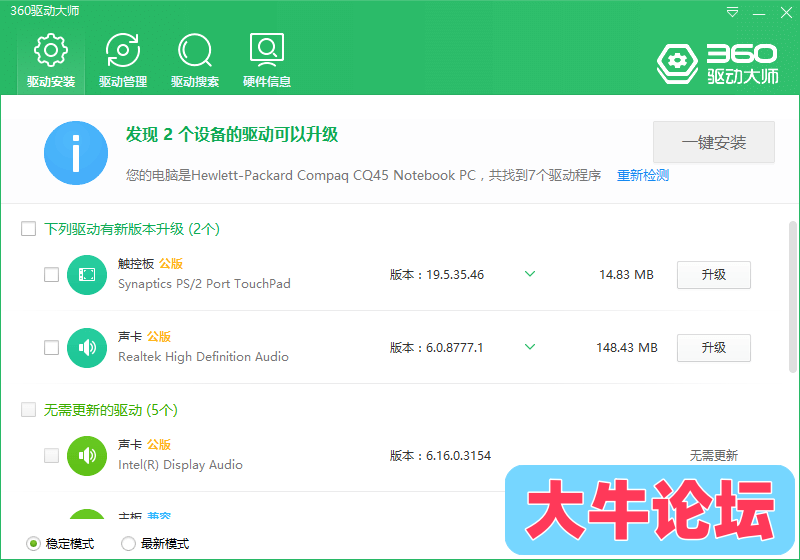Click the 发现 2 个设备的驱动可以升级 heading
Image resolution: width=800 pixels, height=560 pixels.
232,135
